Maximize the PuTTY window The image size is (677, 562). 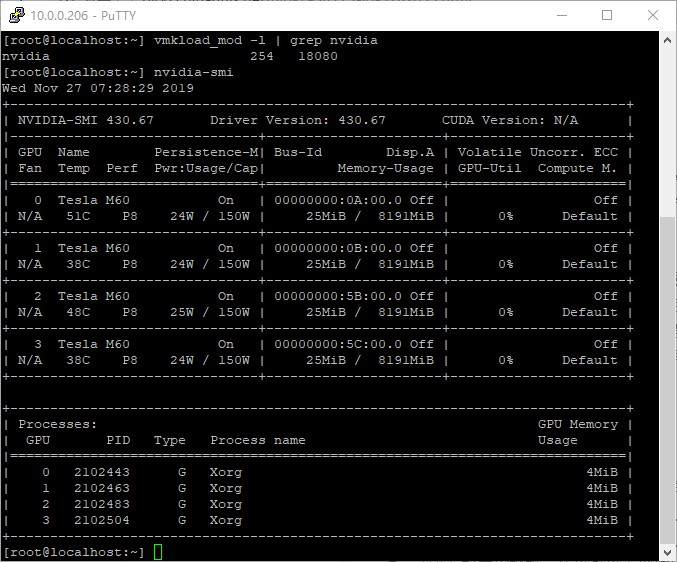[x=607, y=15]
